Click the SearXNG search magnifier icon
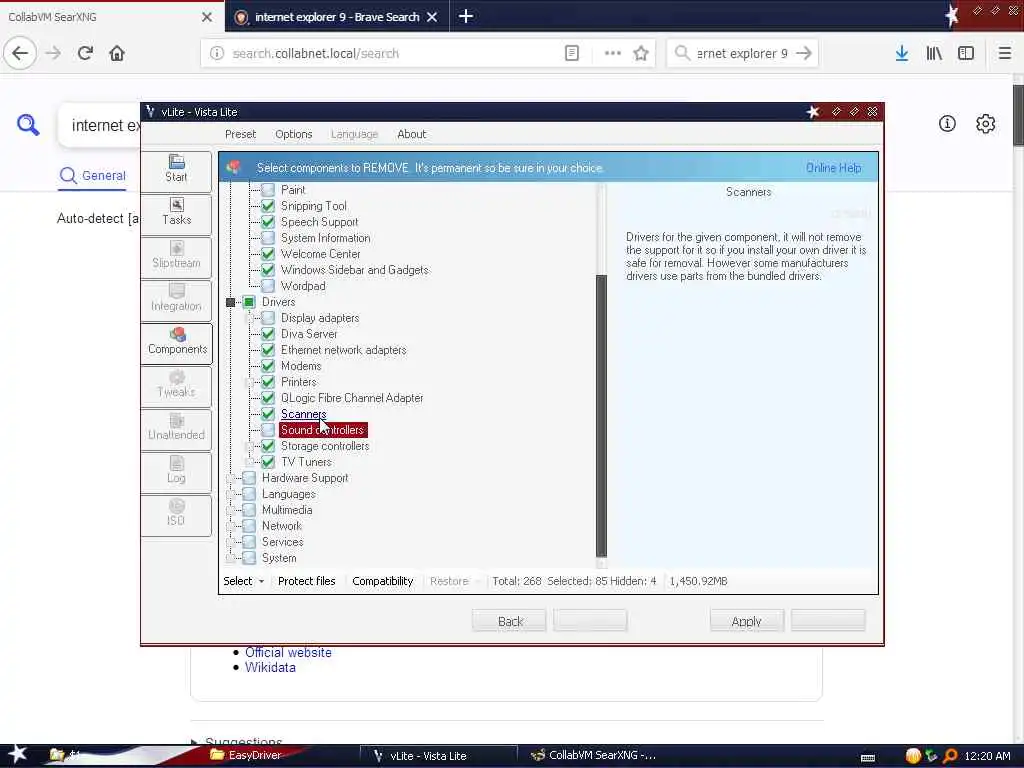 pos(28,124)
